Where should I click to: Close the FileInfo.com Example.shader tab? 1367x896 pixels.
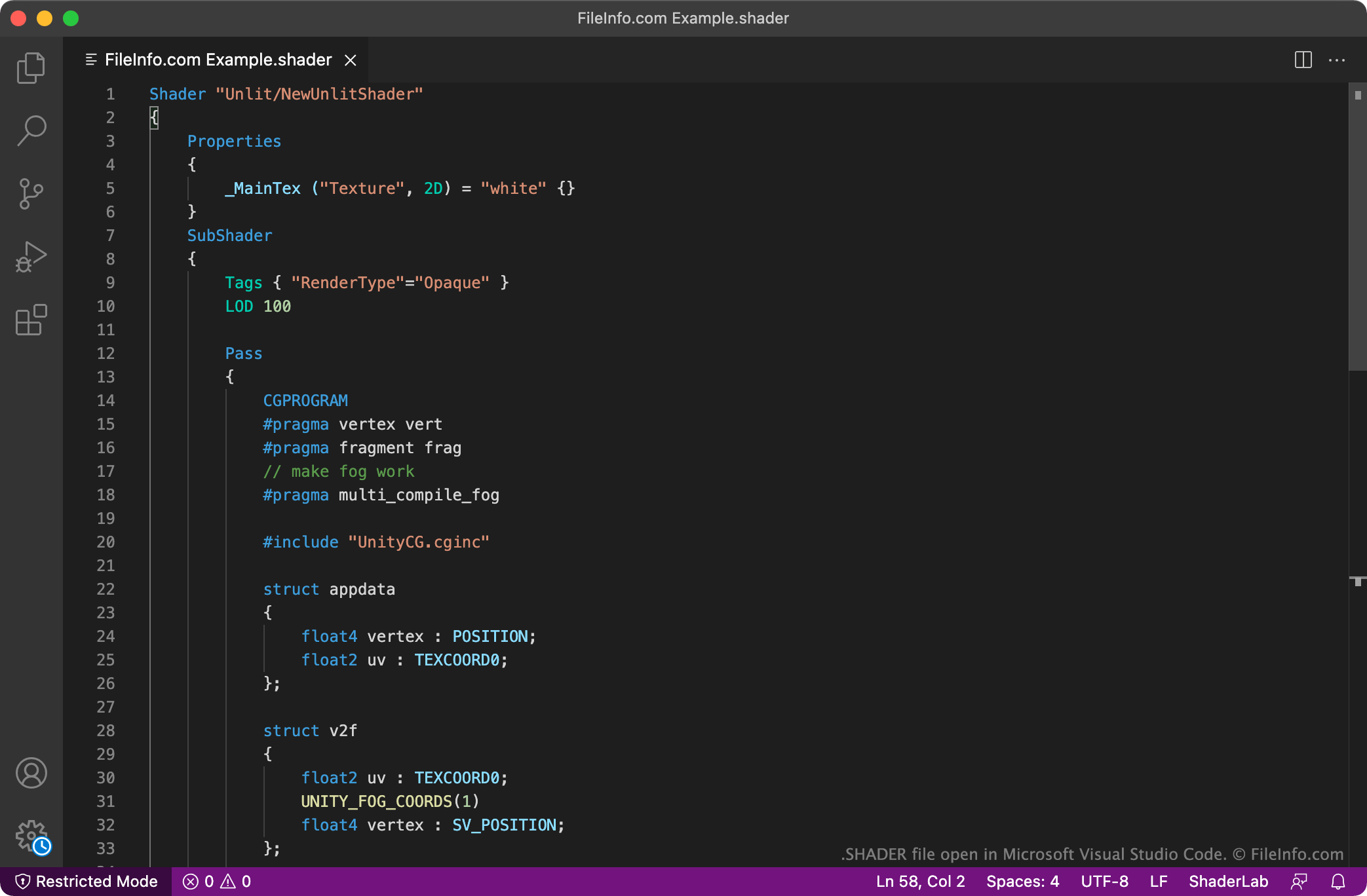[x=351, y=60]
